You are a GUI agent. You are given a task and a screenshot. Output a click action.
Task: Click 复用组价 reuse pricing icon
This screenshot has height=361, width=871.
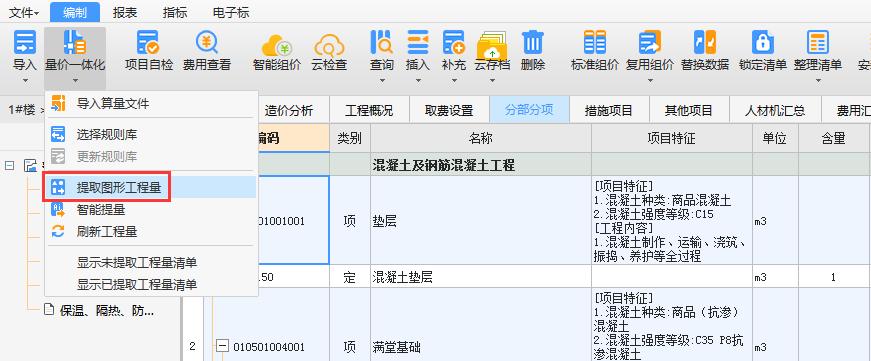coord(649,42)
